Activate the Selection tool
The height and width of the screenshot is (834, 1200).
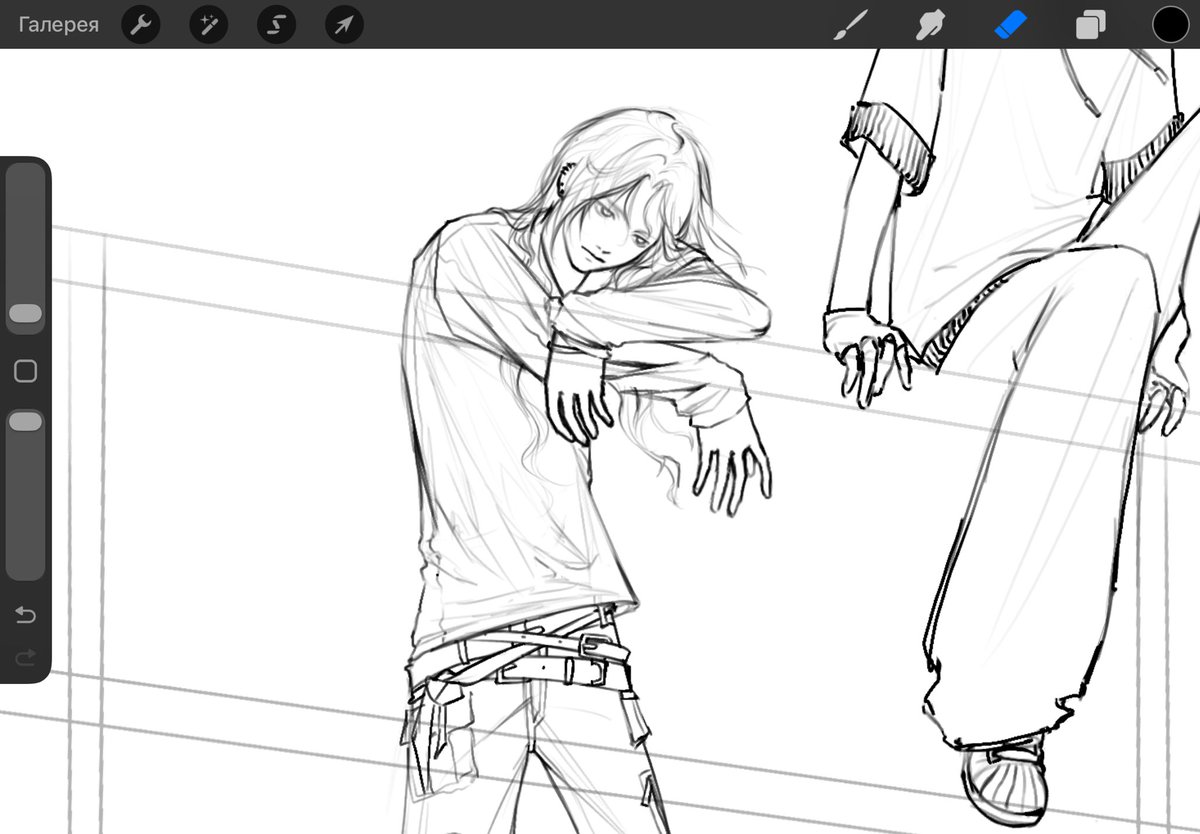(276, 25)
